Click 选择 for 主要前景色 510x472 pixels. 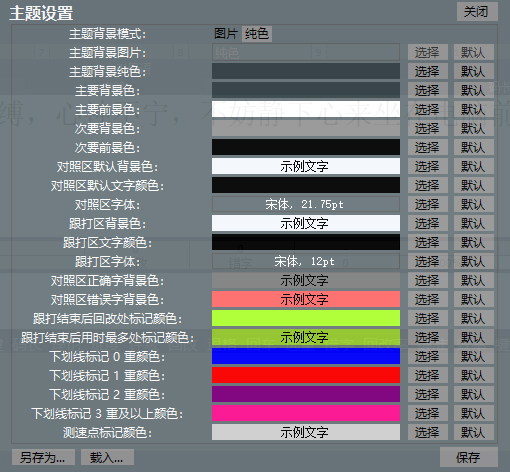(x=428, y=109)
